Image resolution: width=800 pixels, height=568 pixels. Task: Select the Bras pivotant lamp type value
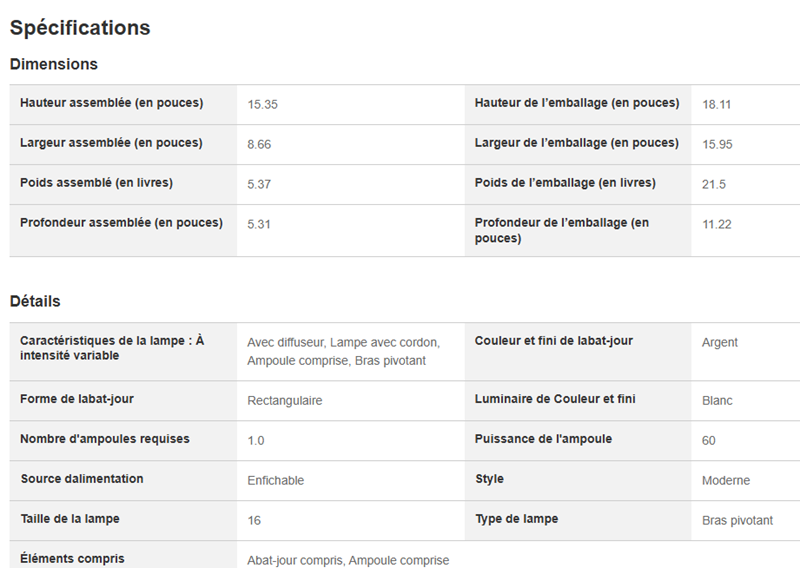click(x=737, y=521)
